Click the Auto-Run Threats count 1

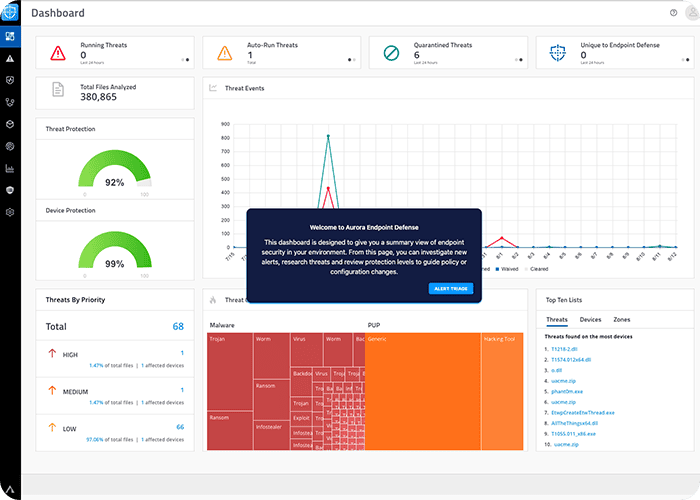coord(250,55)
